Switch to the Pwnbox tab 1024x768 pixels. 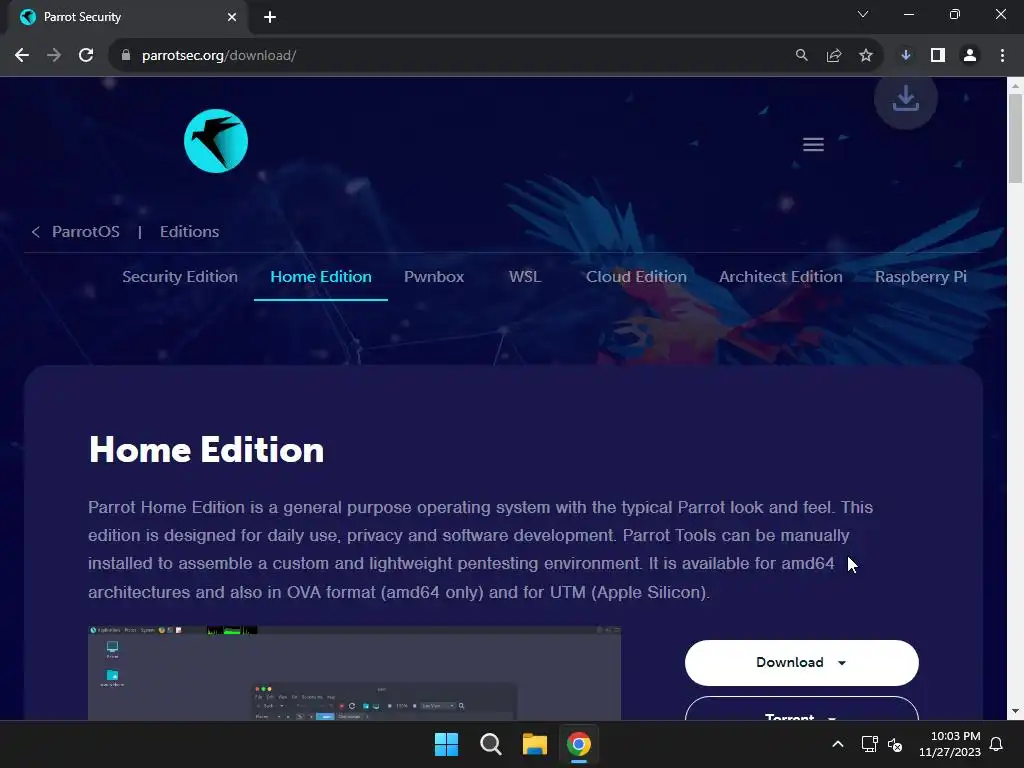click(434, 276)
